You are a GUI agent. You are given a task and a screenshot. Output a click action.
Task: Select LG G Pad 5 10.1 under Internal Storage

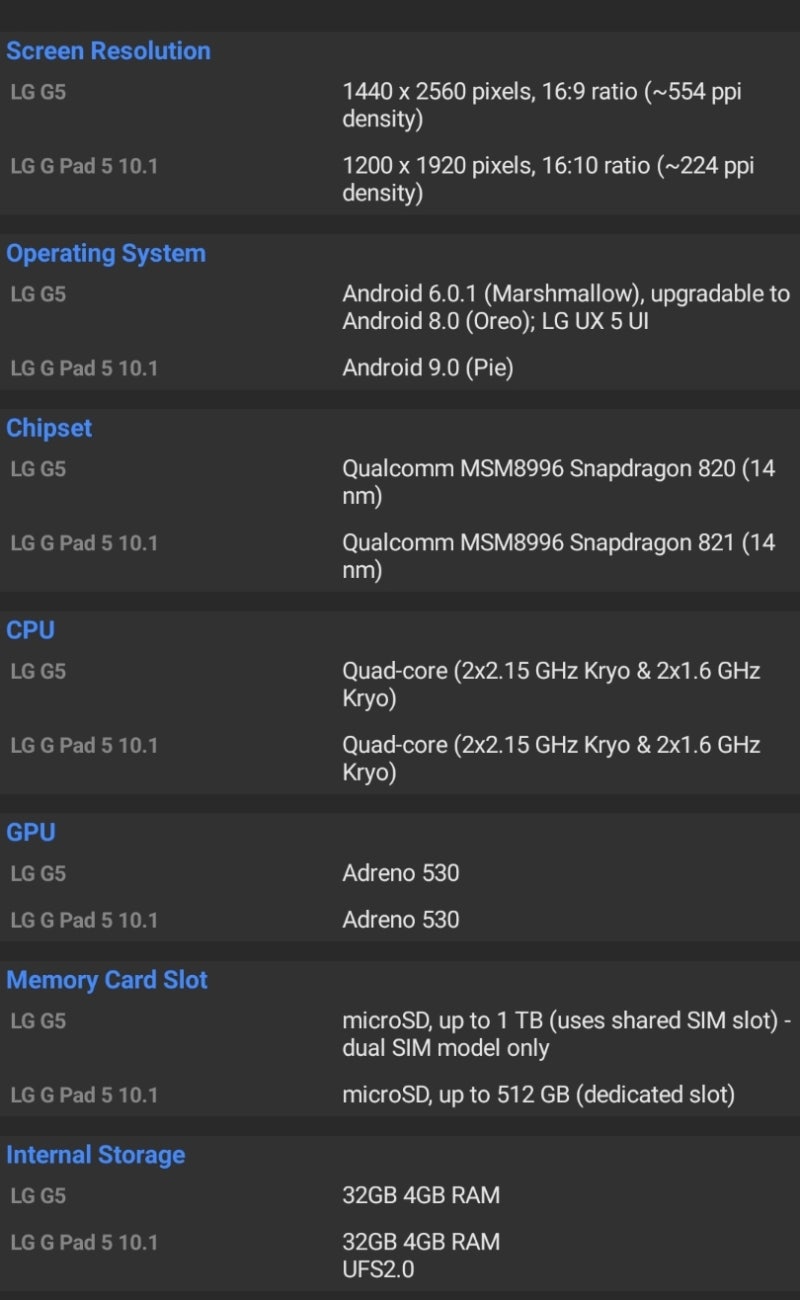(84, 1242)
